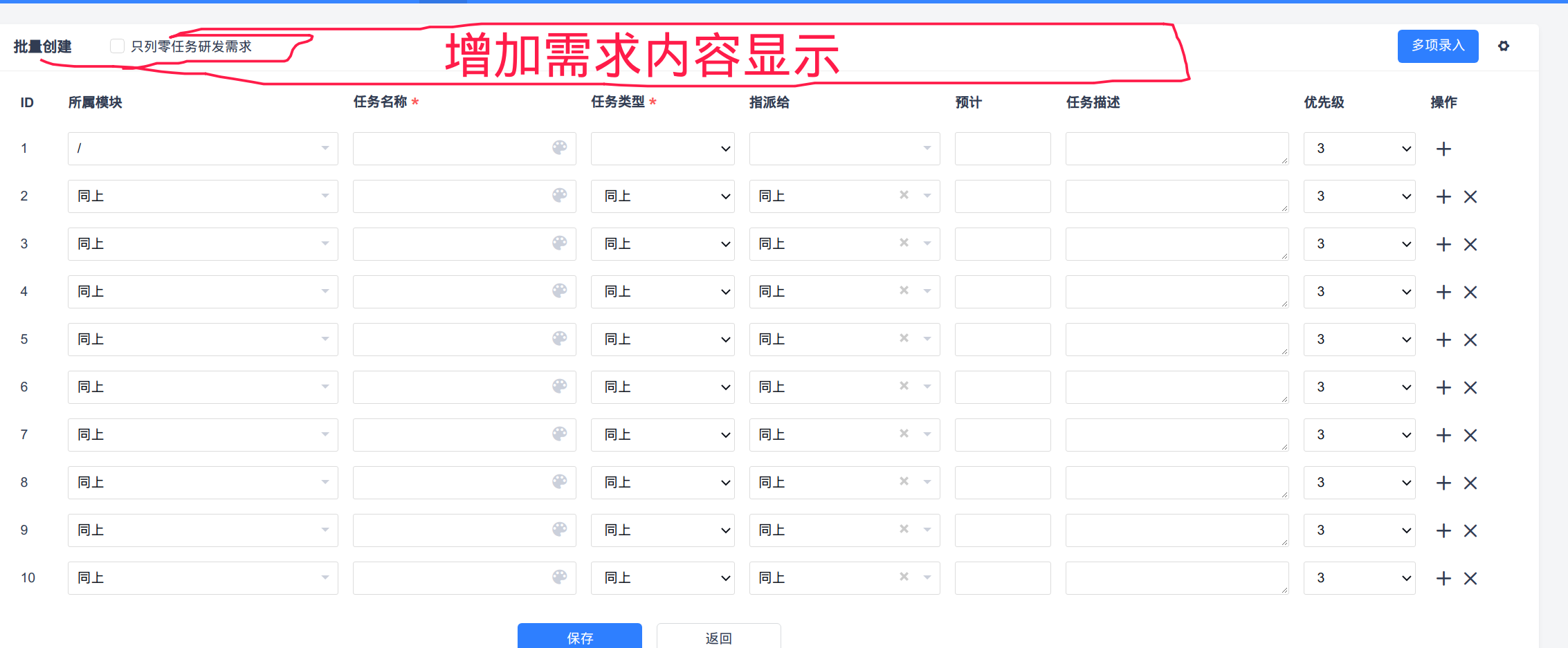Open the color palette for row 5 task name
This screenshot has width=1568, height=648.
point(560,338)
